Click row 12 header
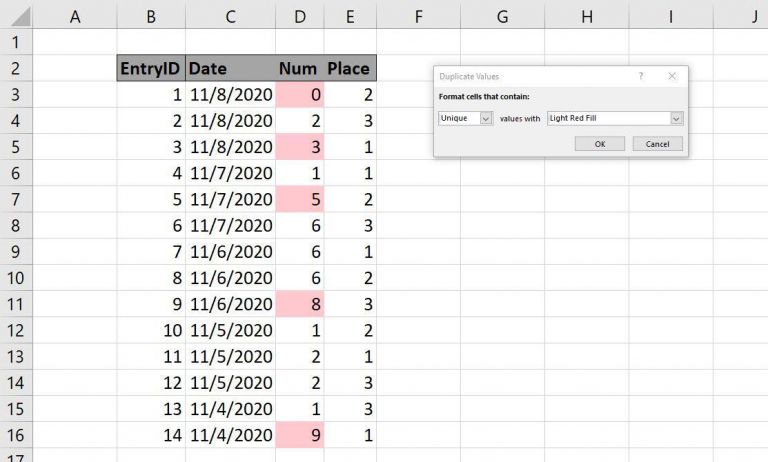The image size is (768, 462). click(15, 329)
